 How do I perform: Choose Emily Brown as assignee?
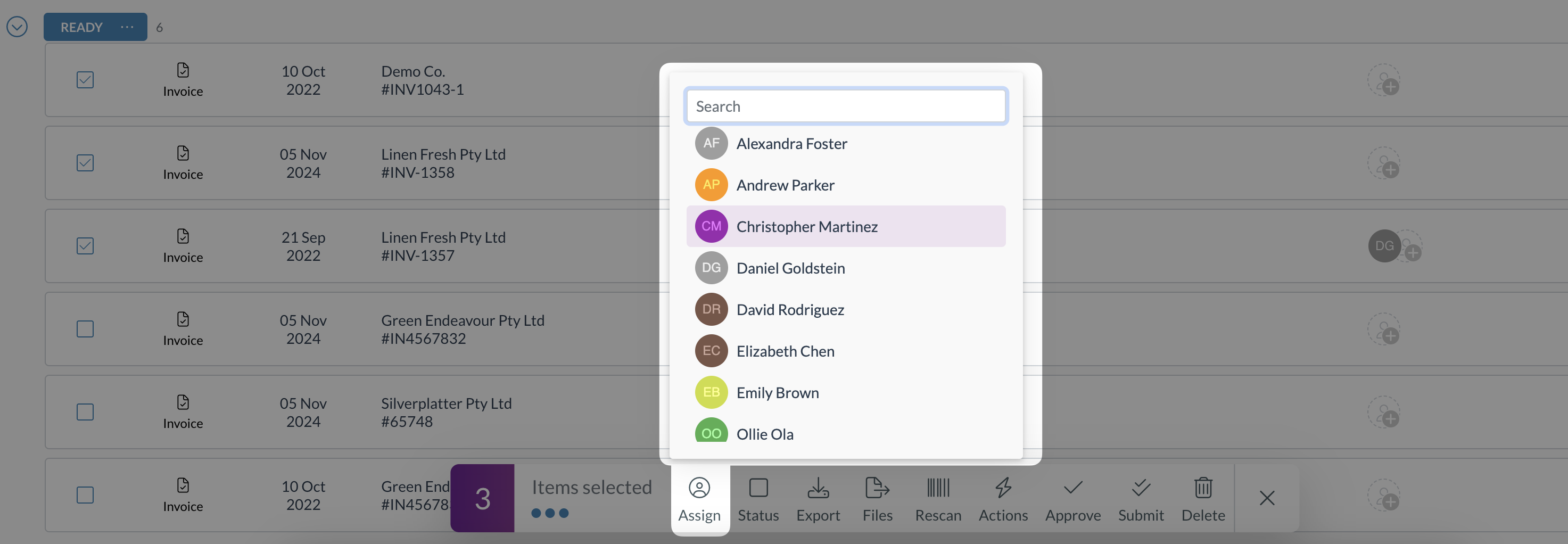846,392
